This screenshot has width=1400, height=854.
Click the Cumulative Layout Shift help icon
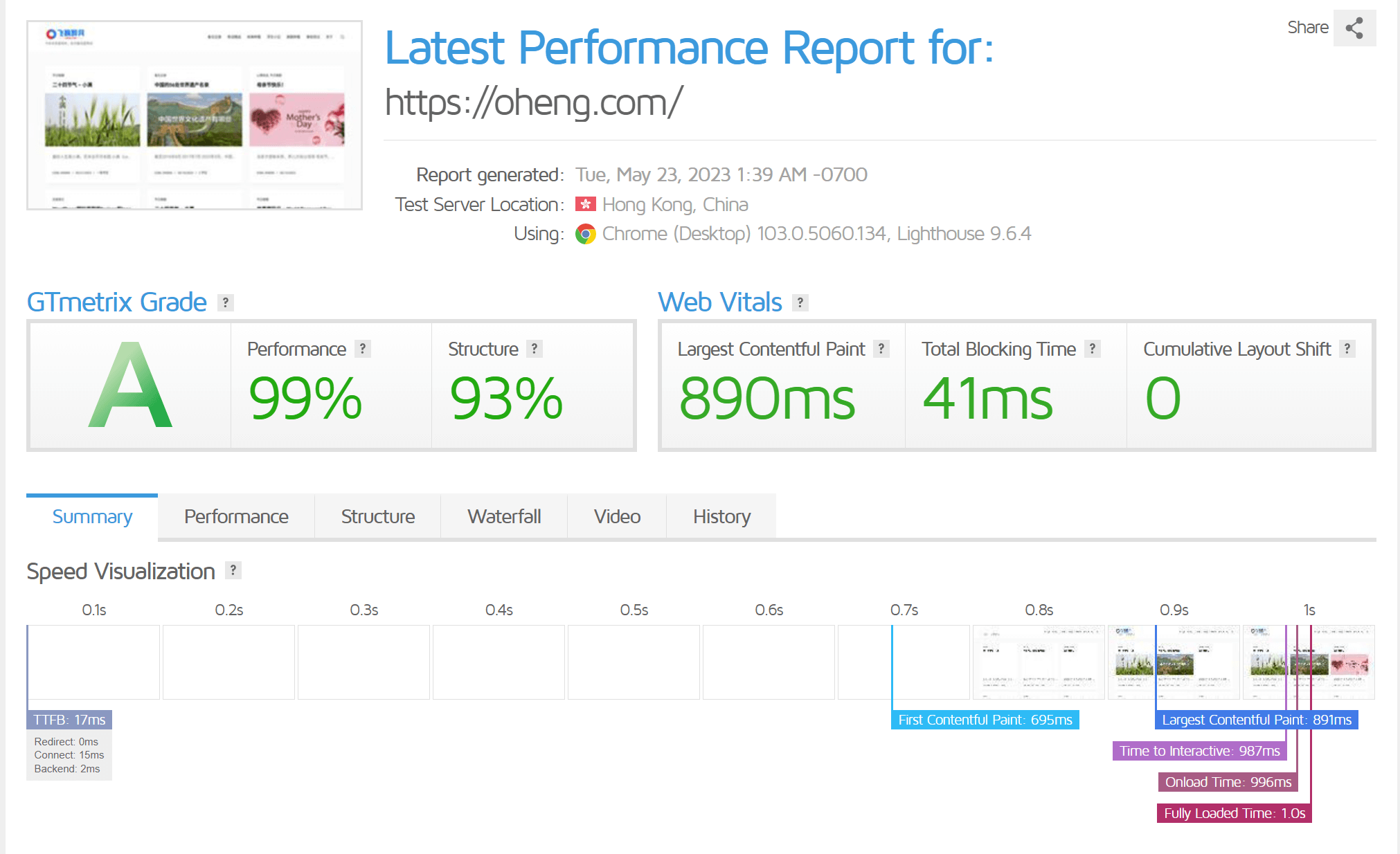(x=1347, y=349)
